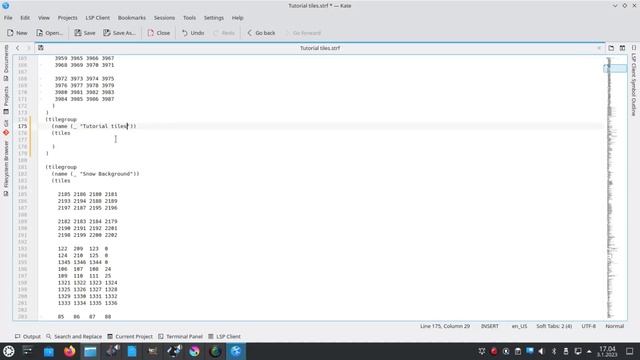
Task: Open the Projects menu
Action: coord(67,18)
